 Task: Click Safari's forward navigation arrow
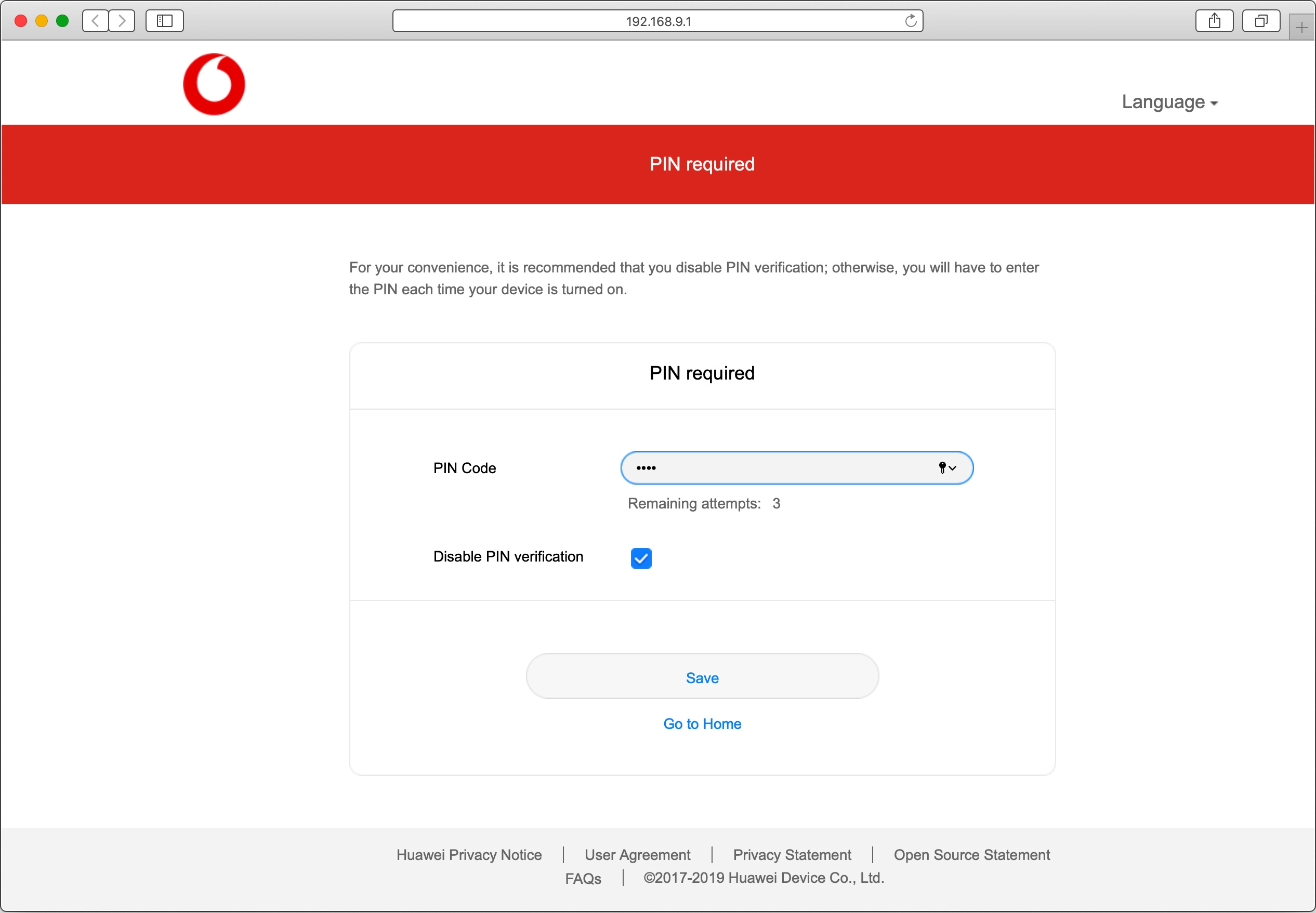tap(122, 21)
